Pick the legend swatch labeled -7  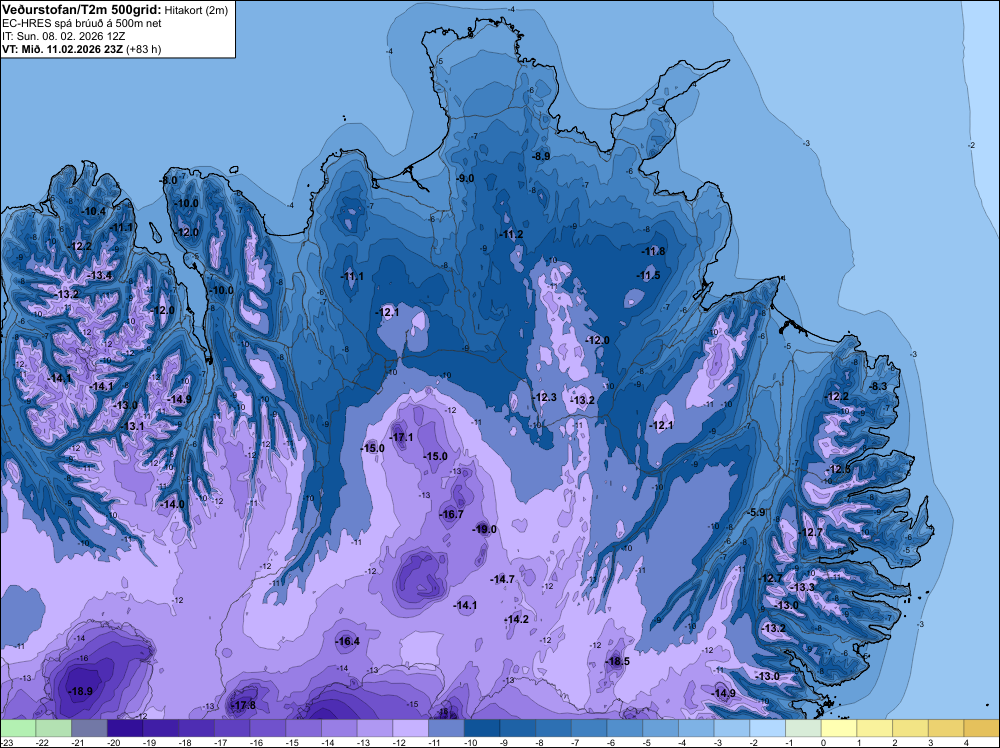pos(589,728)
